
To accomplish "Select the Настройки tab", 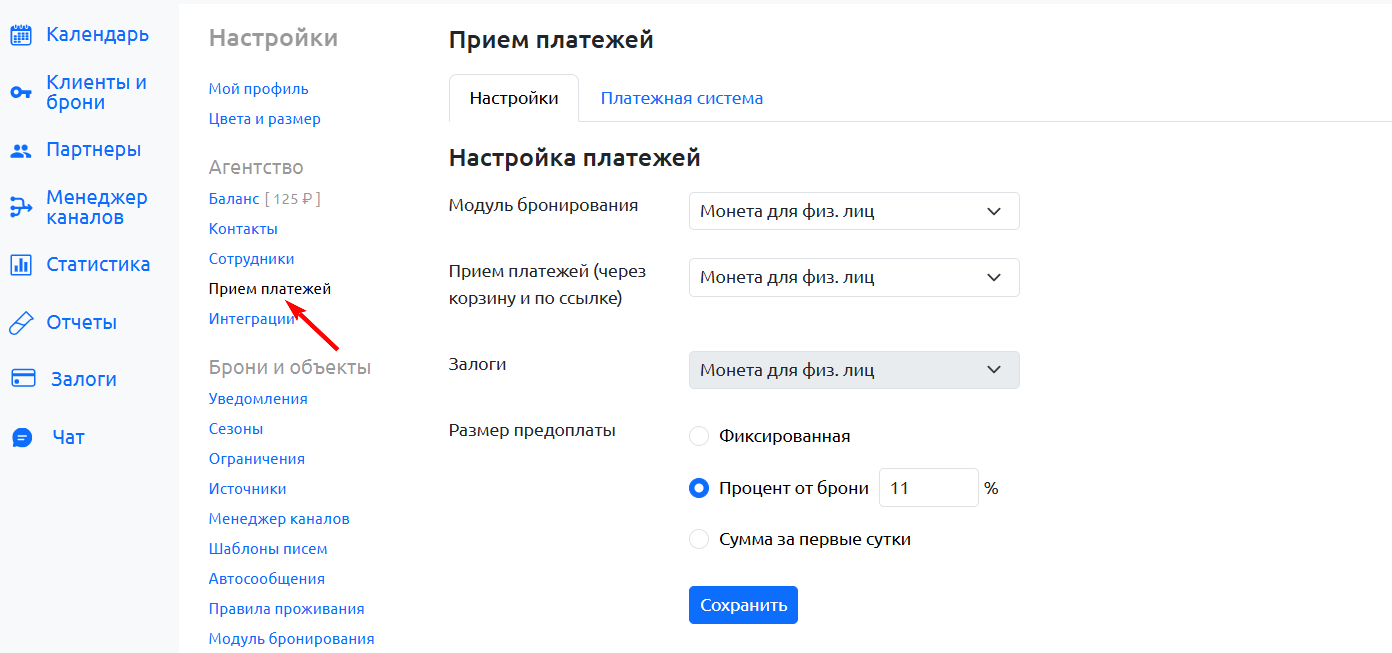I will [x=514, y=98].
